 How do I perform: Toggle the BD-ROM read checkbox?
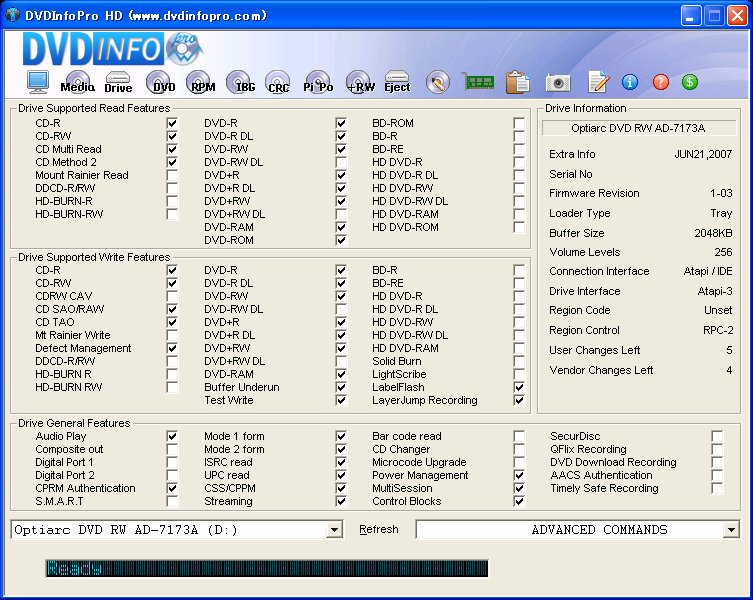[519, 123]
